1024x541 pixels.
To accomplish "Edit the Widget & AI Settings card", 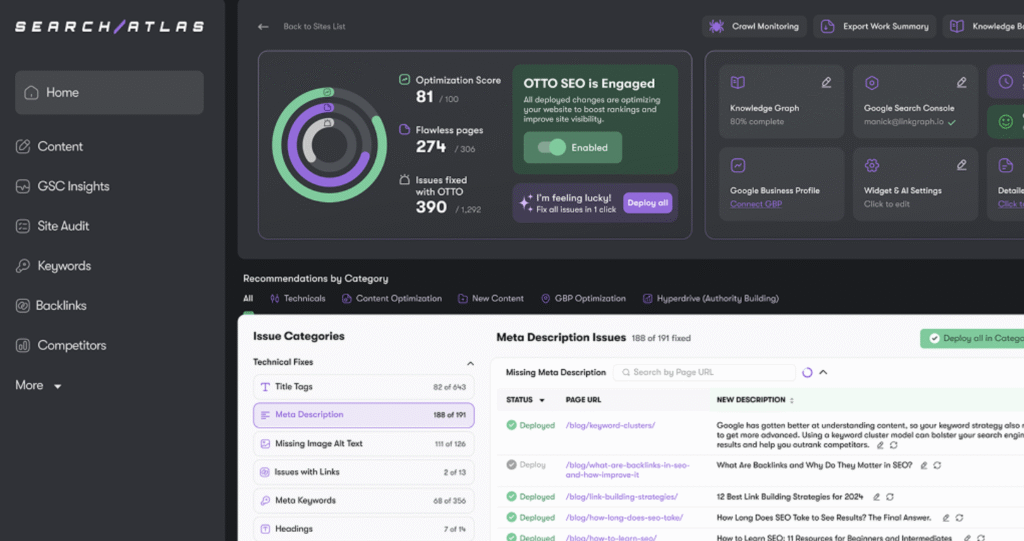I will click(x=961, y=165).
